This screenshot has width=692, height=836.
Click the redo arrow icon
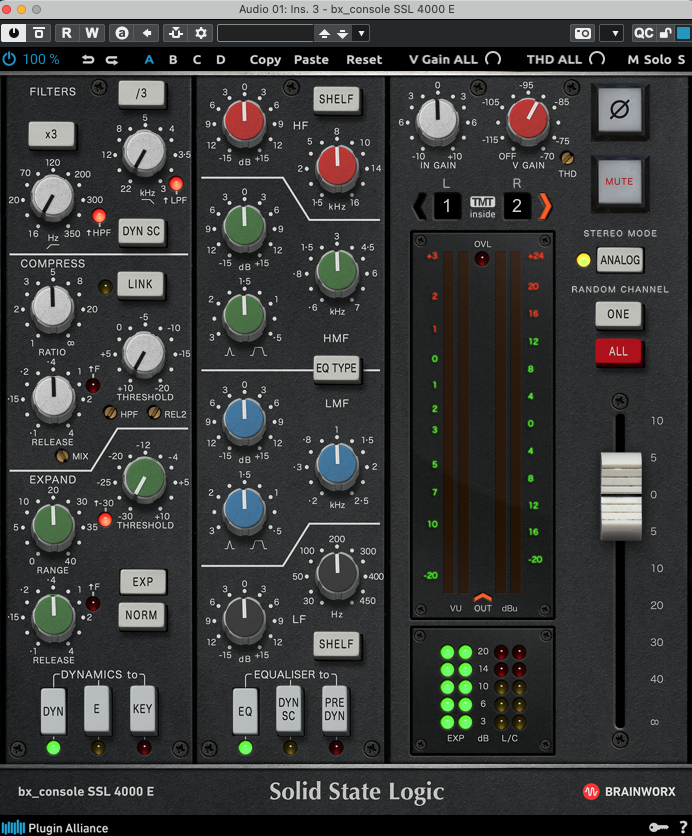tap(112, 60)
